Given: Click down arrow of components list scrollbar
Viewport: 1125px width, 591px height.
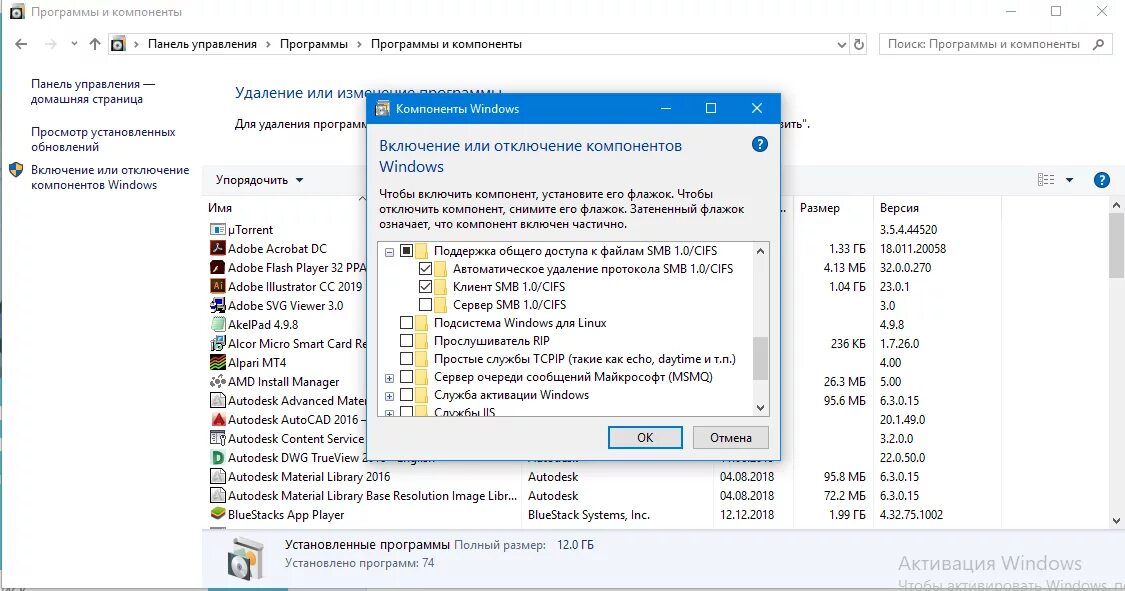Looking at the screenshot, I should click(x=761, y=407).
